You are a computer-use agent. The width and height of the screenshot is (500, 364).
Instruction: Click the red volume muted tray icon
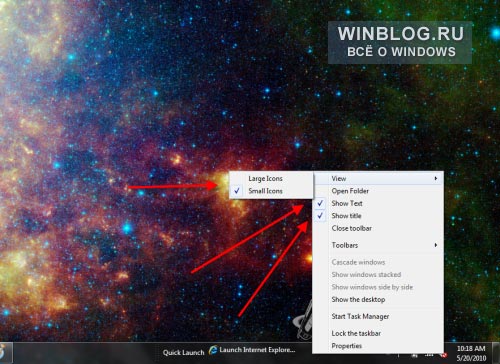point(444,355)
